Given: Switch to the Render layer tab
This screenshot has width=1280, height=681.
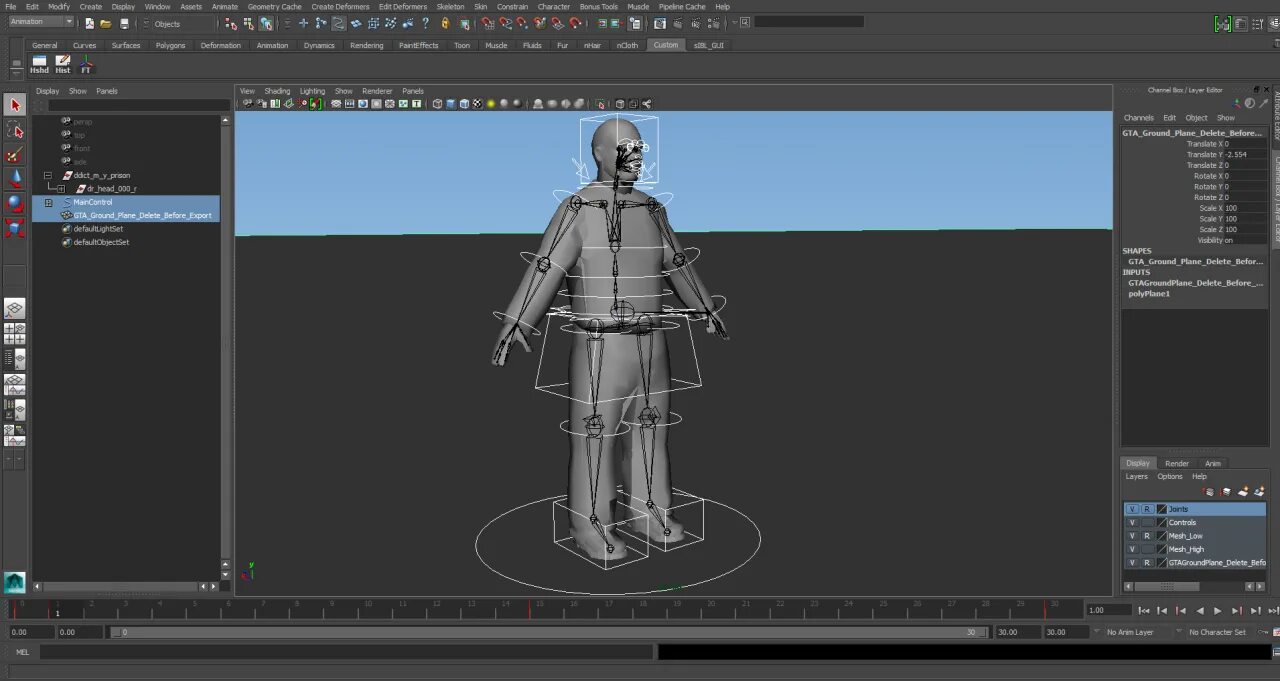Looking at the screenshot, I should pyautogui.click(x=1177, y=463).
